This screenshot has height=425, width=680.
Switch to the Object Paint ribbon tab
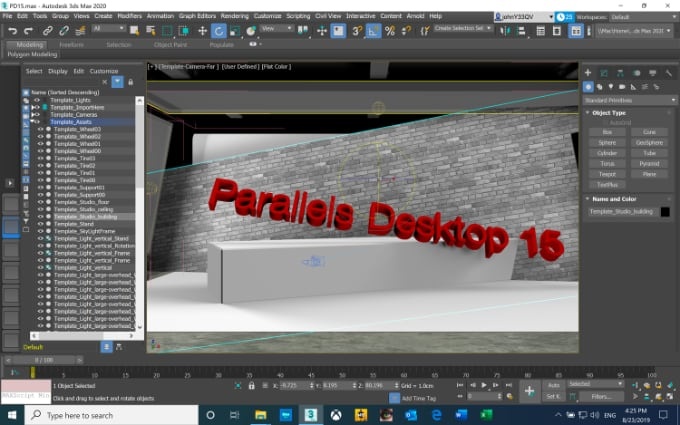(x=170, y=45)
